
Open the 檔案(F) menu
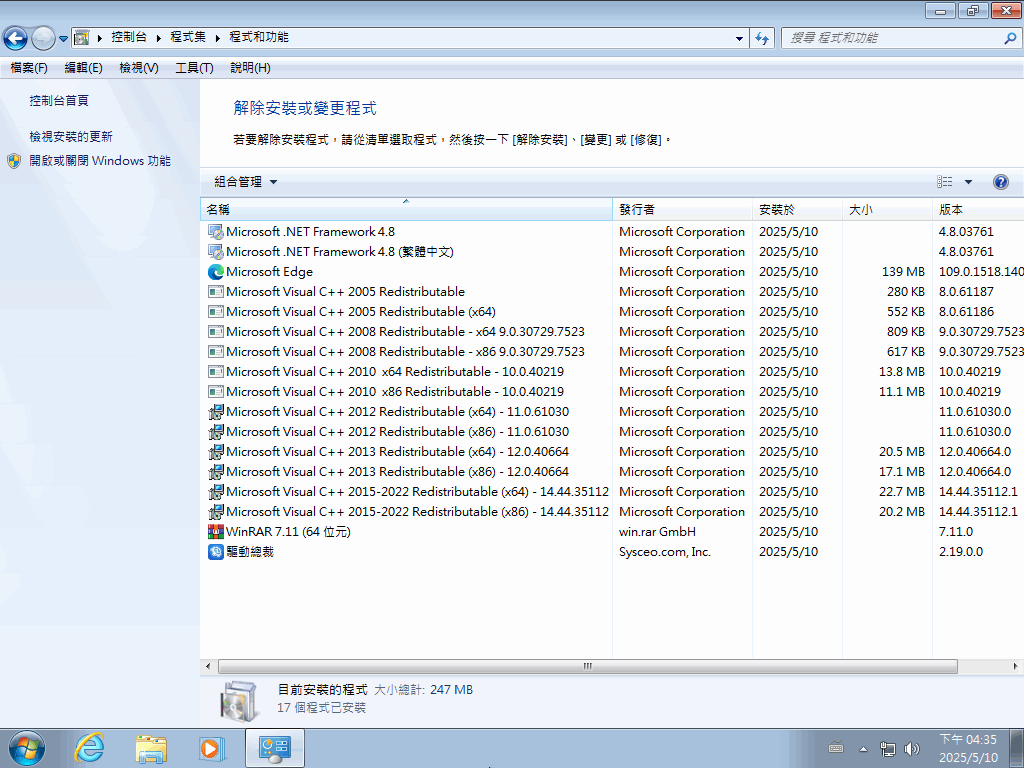click(29, 68)
